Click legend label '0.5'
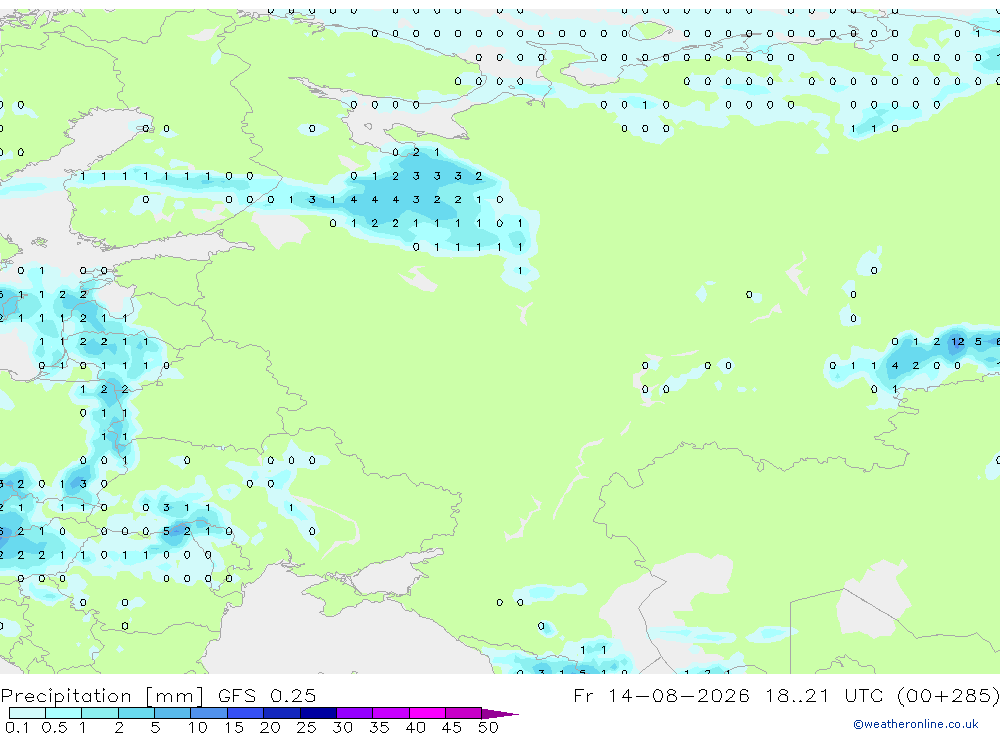Viewport: 1000px width, 733px height. 54,727
